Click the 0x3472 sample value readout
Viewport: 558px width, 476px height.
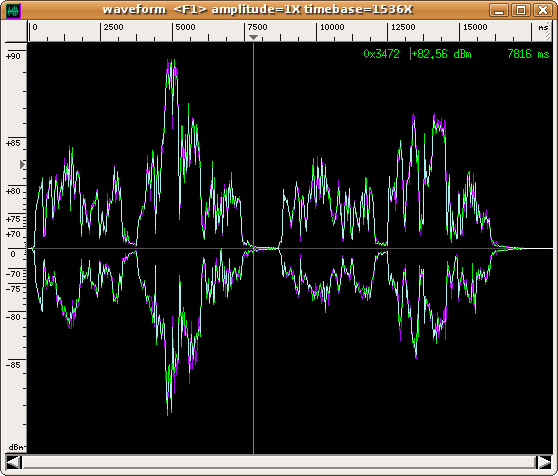381,54
